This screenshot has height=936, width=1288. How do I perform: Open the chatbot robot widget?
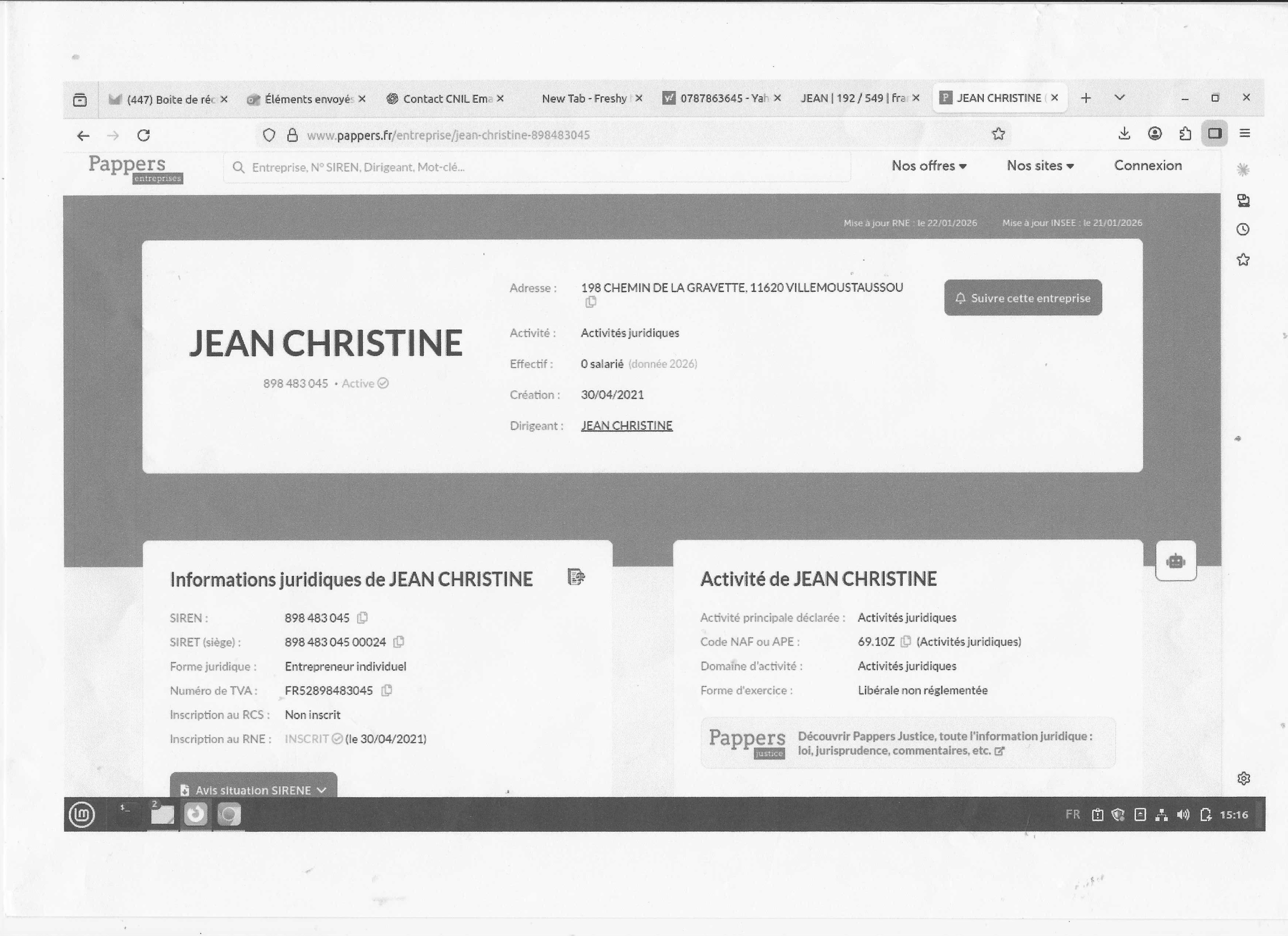1175,561
